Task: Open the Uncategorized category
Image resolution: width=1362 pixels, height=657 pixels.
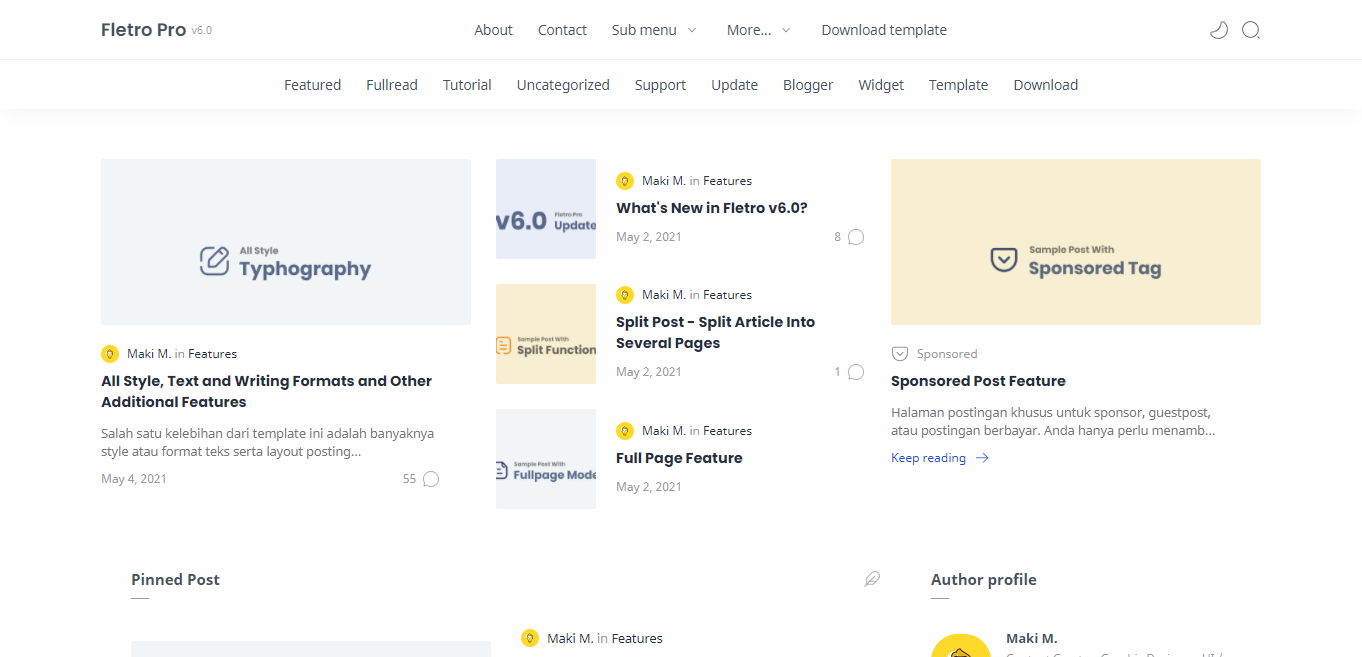Action: 563,85
